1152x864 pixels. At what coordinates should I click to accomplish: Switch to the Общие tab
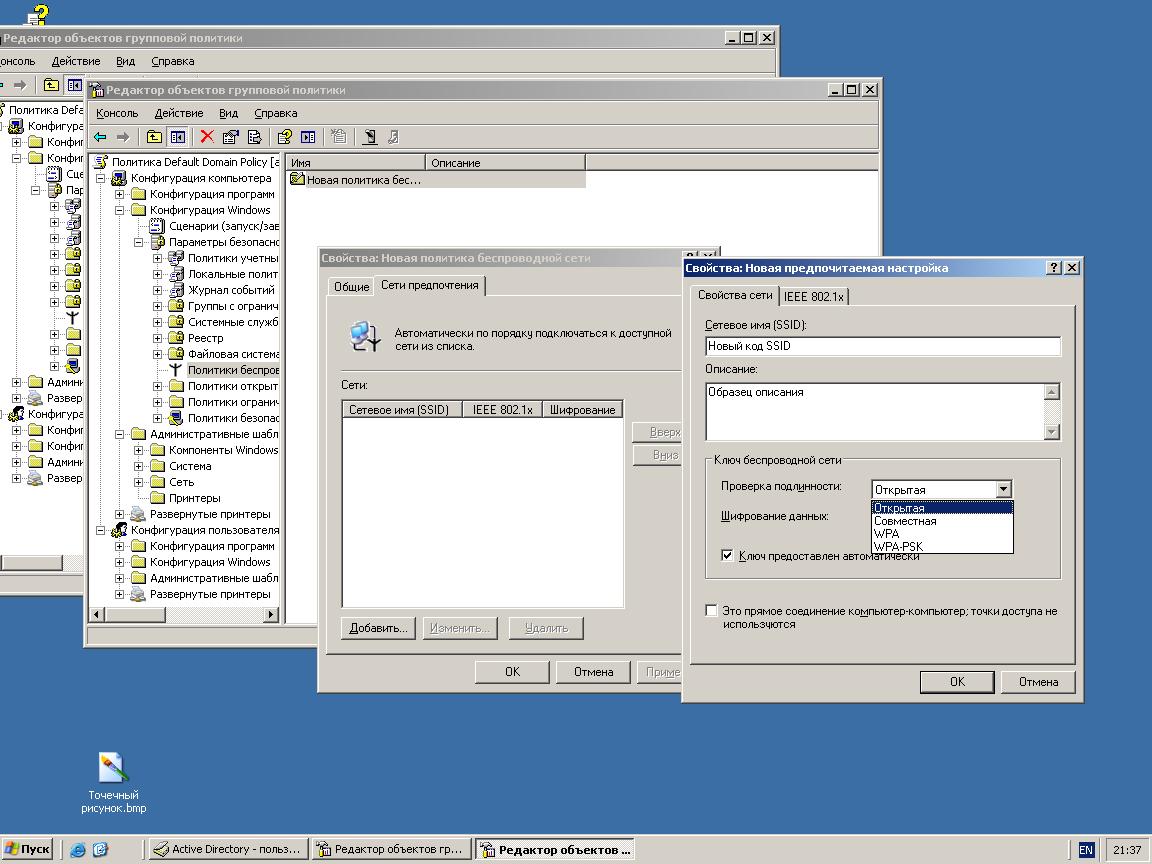point(351,287)
